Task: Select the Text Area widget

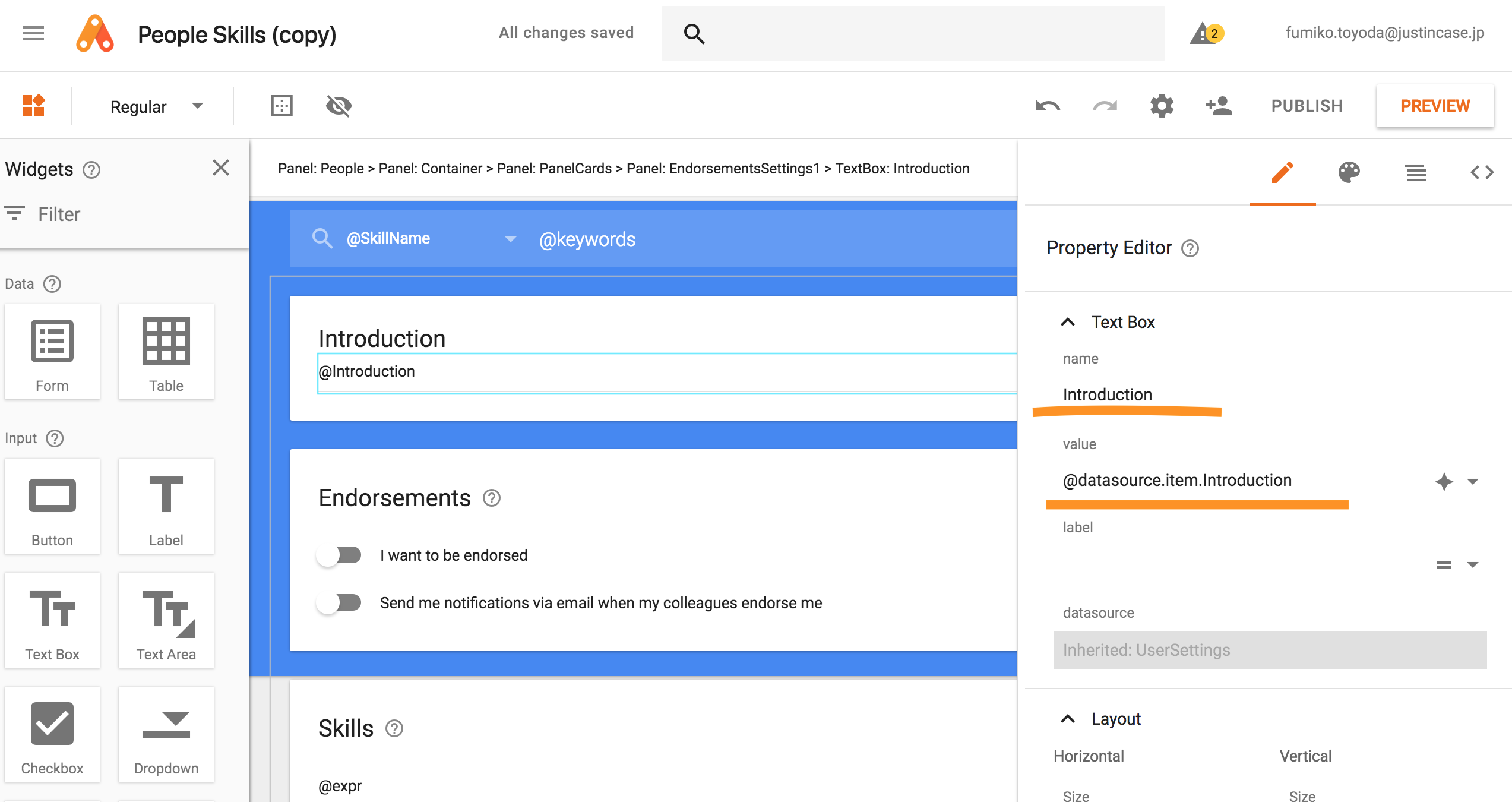Action: [166, 620]
